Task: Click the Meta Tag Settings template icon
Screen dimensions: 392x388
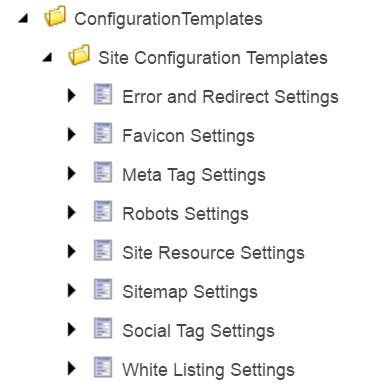Action: pos(103,172)
